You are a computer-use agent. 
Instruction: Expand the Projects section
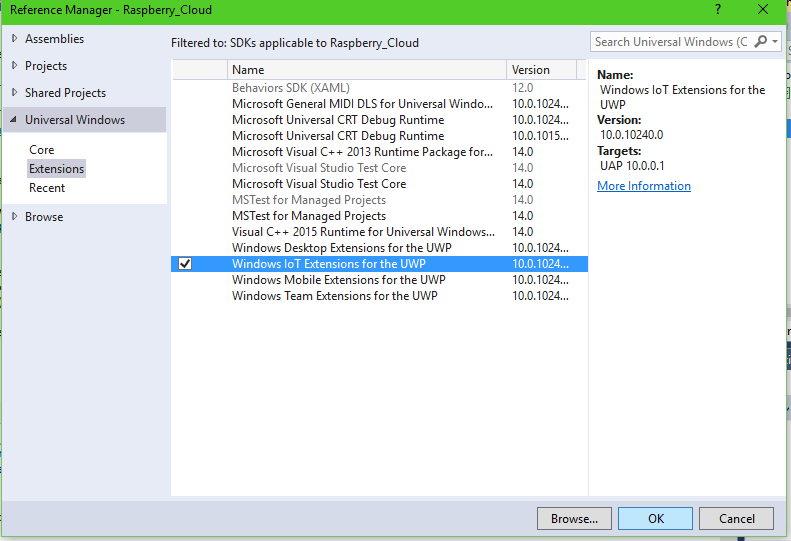pyautogui.click(x=15, y=66)
